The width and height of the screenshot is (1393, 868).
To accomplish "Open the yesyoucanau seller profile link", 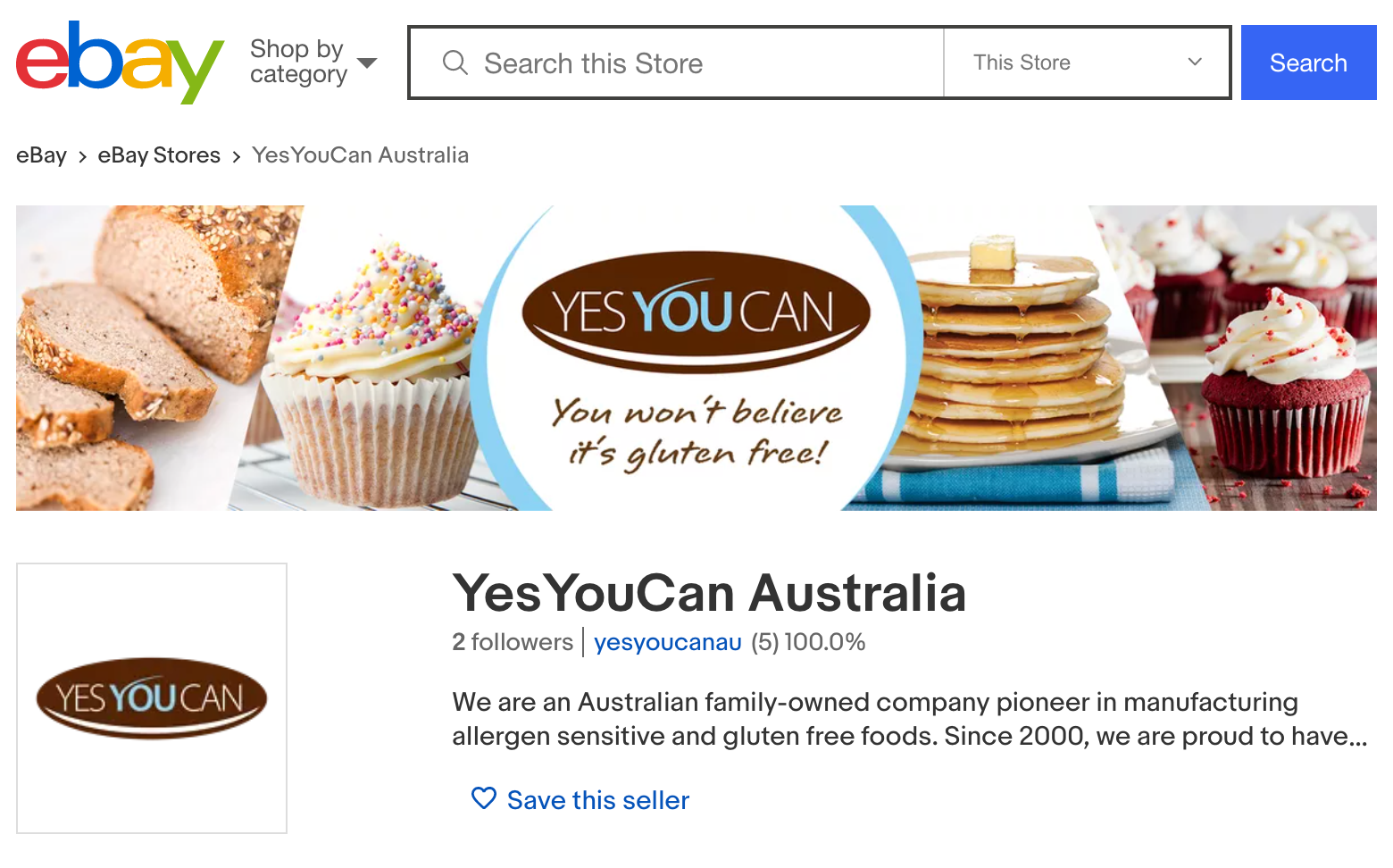I will coord(667,642).
